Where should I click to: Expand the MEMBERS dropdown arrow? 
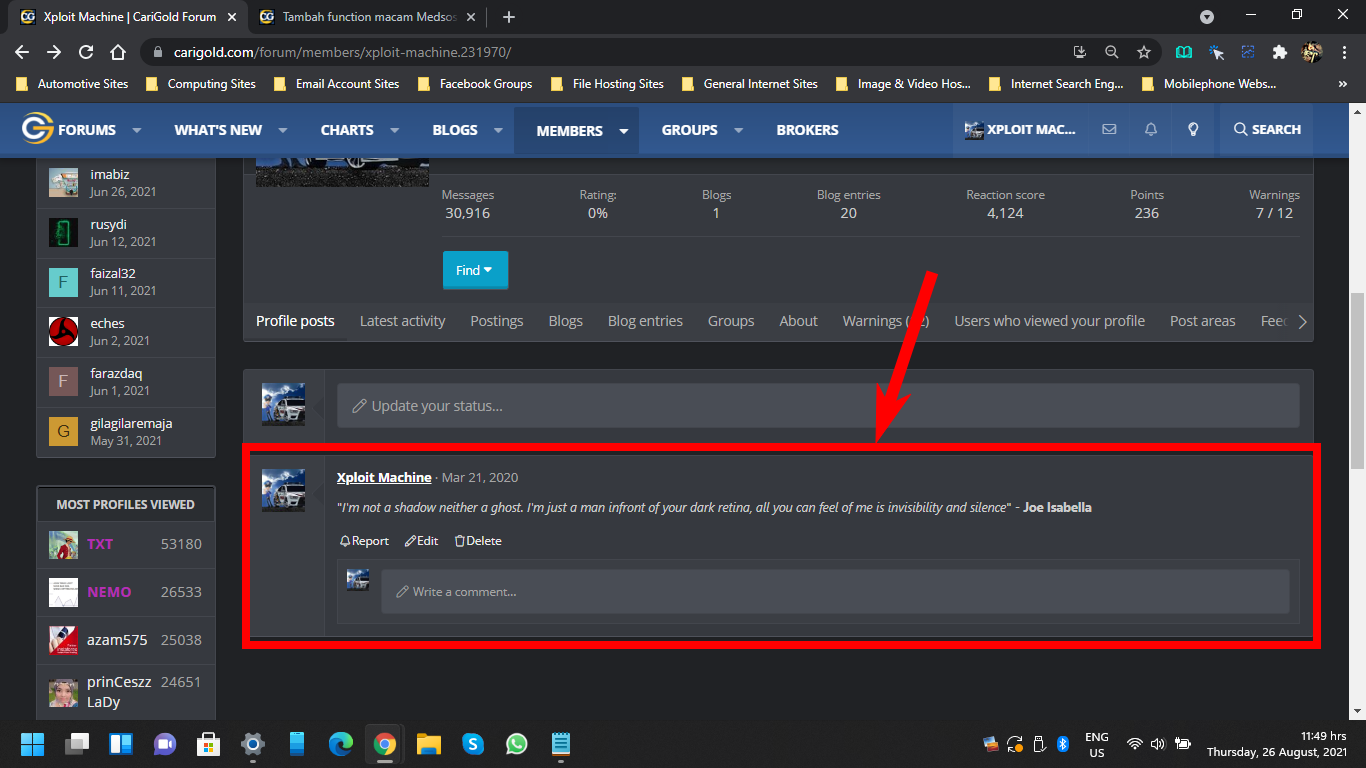coord(624,130)
